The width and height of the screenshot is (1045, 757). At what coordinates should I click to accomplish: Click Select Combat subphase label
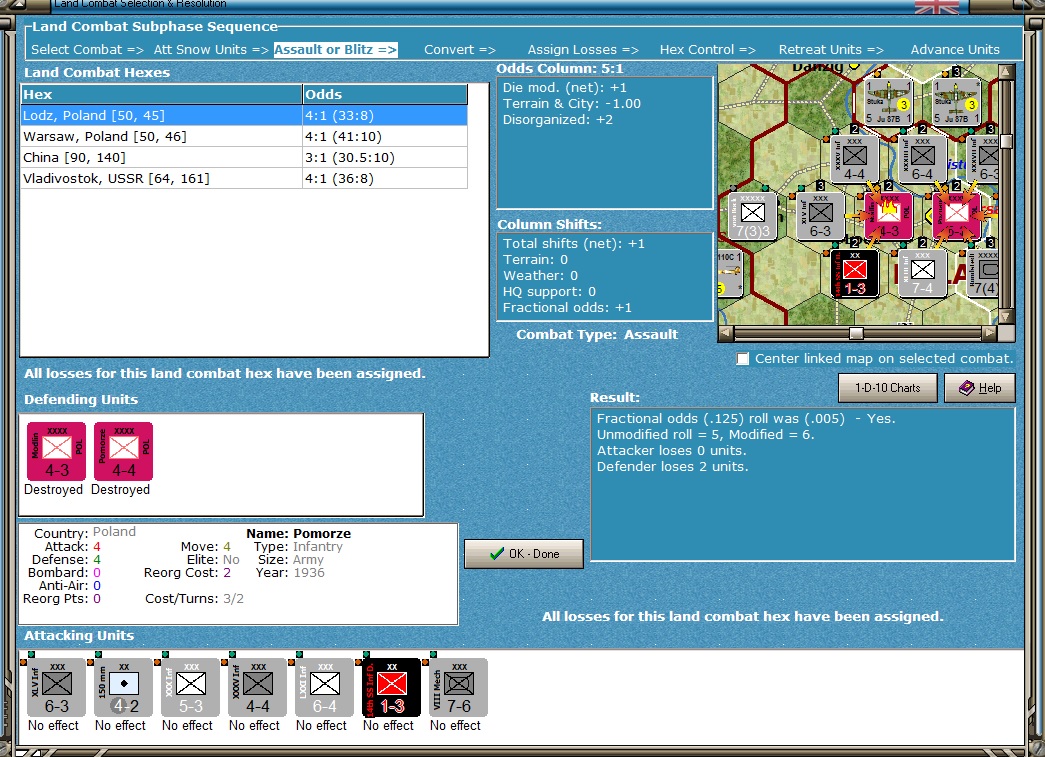[87, 49]
